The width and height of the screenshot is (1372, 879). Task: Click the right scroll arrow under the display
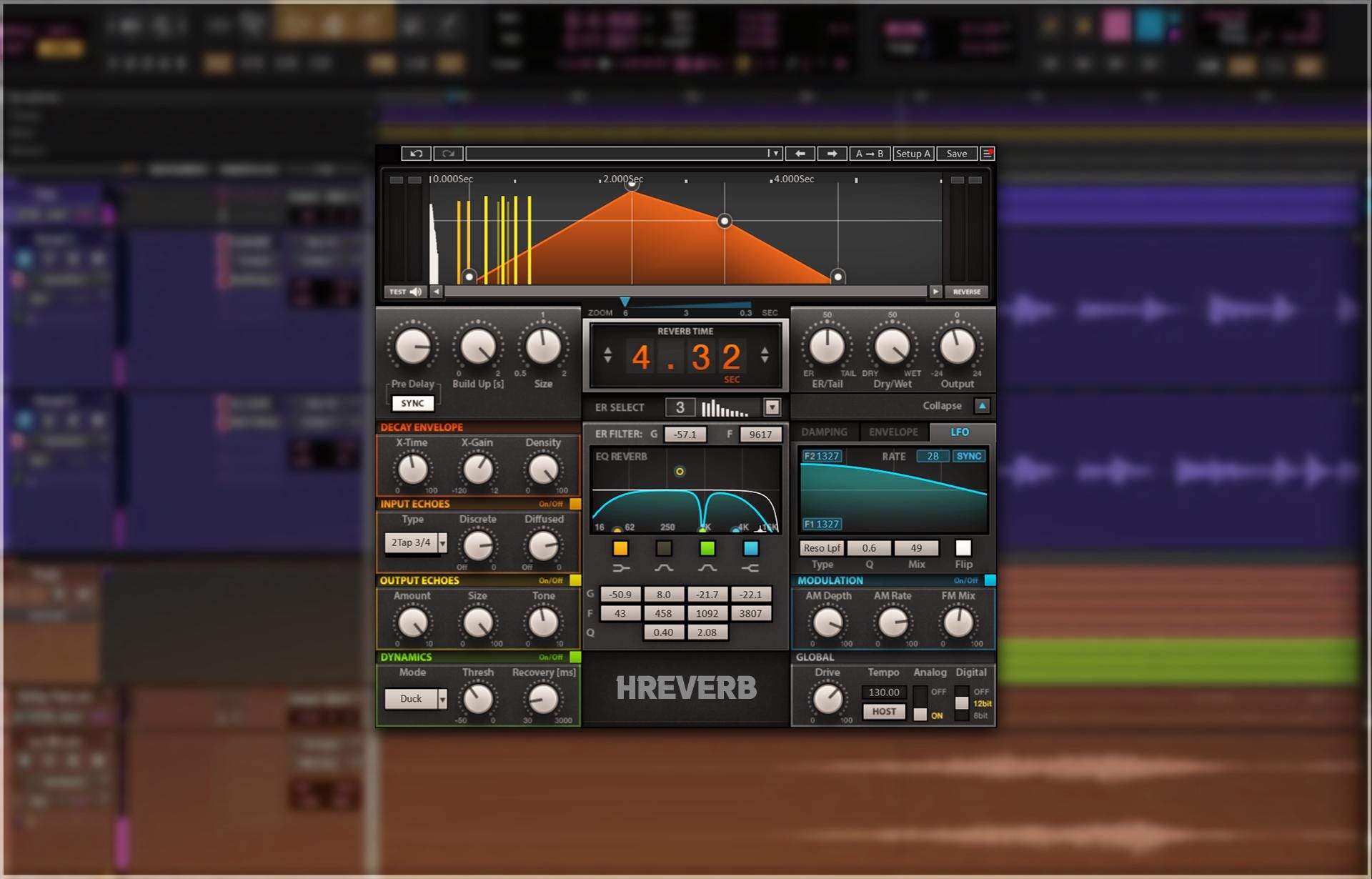[935, 292]
